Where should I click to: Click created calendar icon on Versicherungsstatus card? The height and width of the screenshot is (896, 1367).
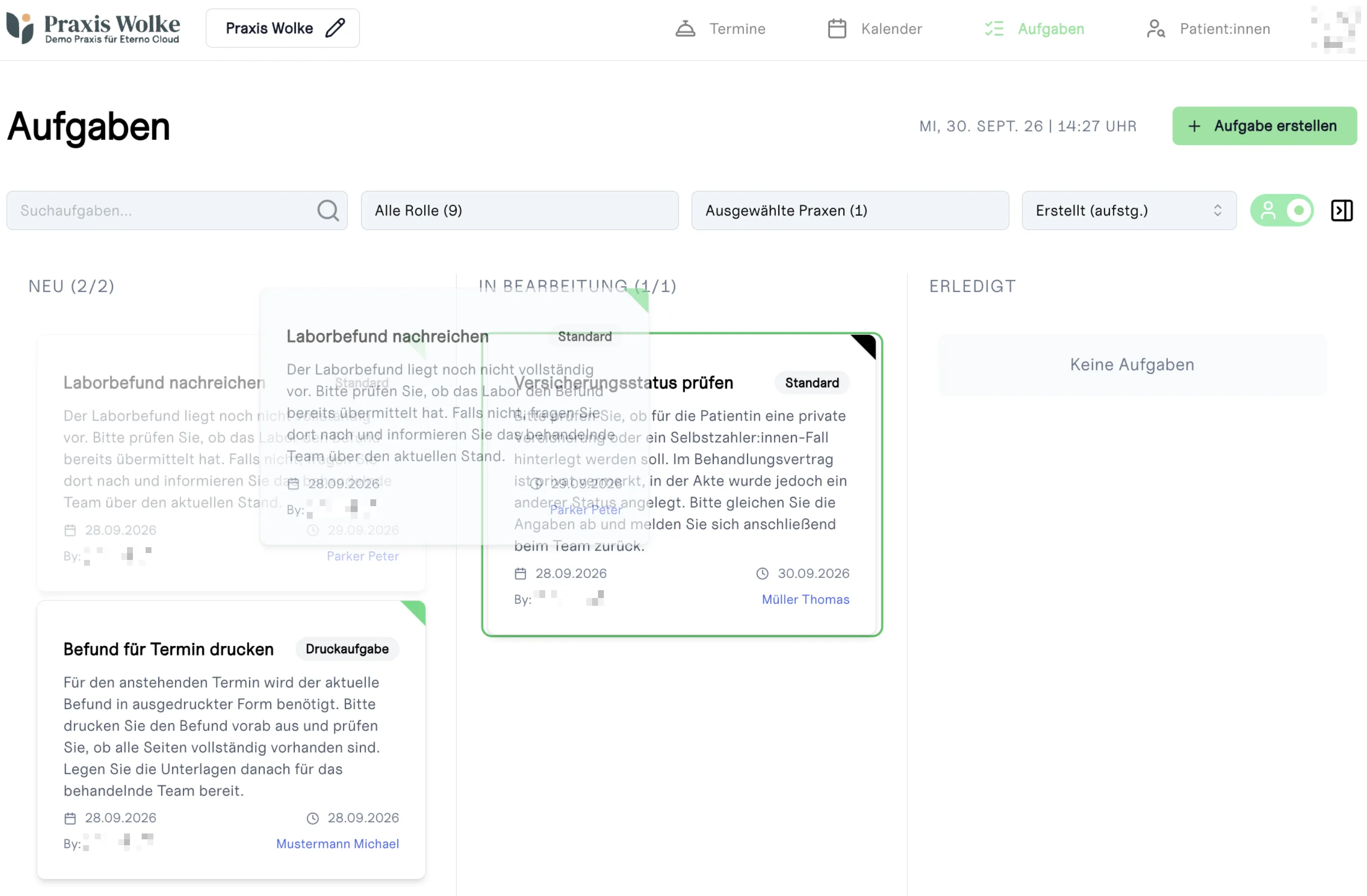[520, 574]
